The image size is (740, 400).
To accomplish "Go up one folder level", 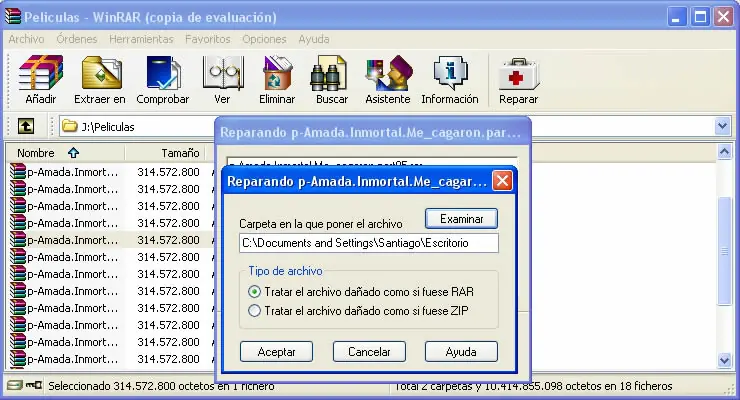I will click(25, 126).
